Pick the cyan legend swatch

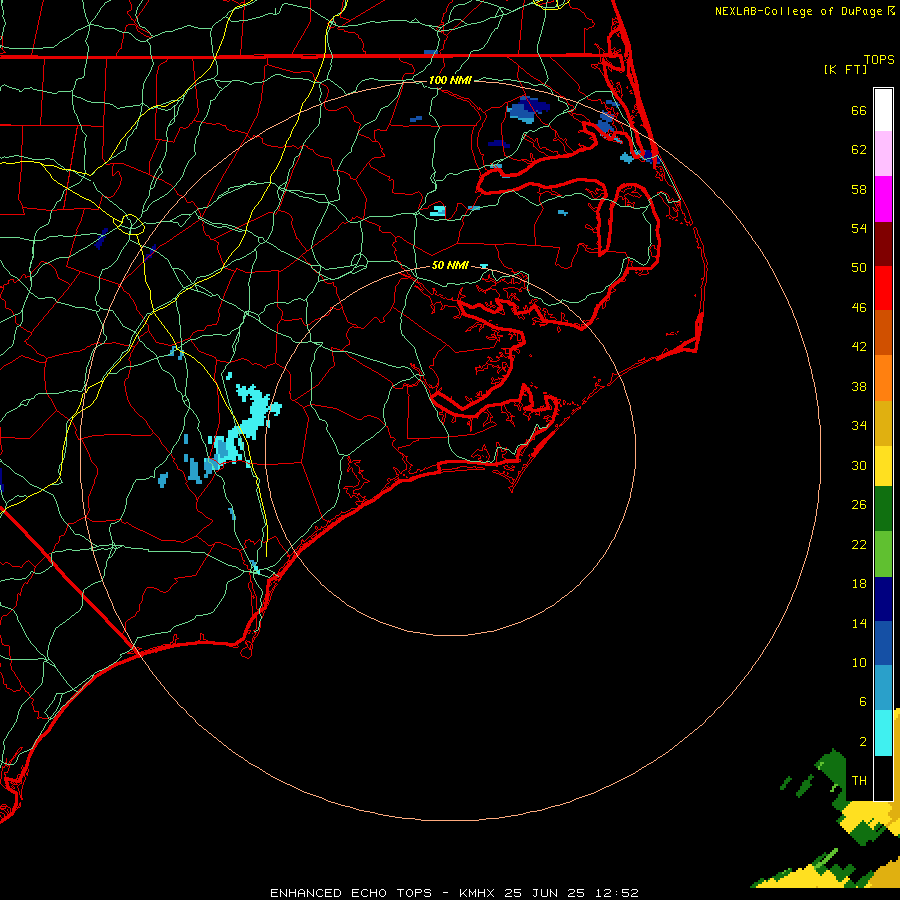click(x=883, y=733)
